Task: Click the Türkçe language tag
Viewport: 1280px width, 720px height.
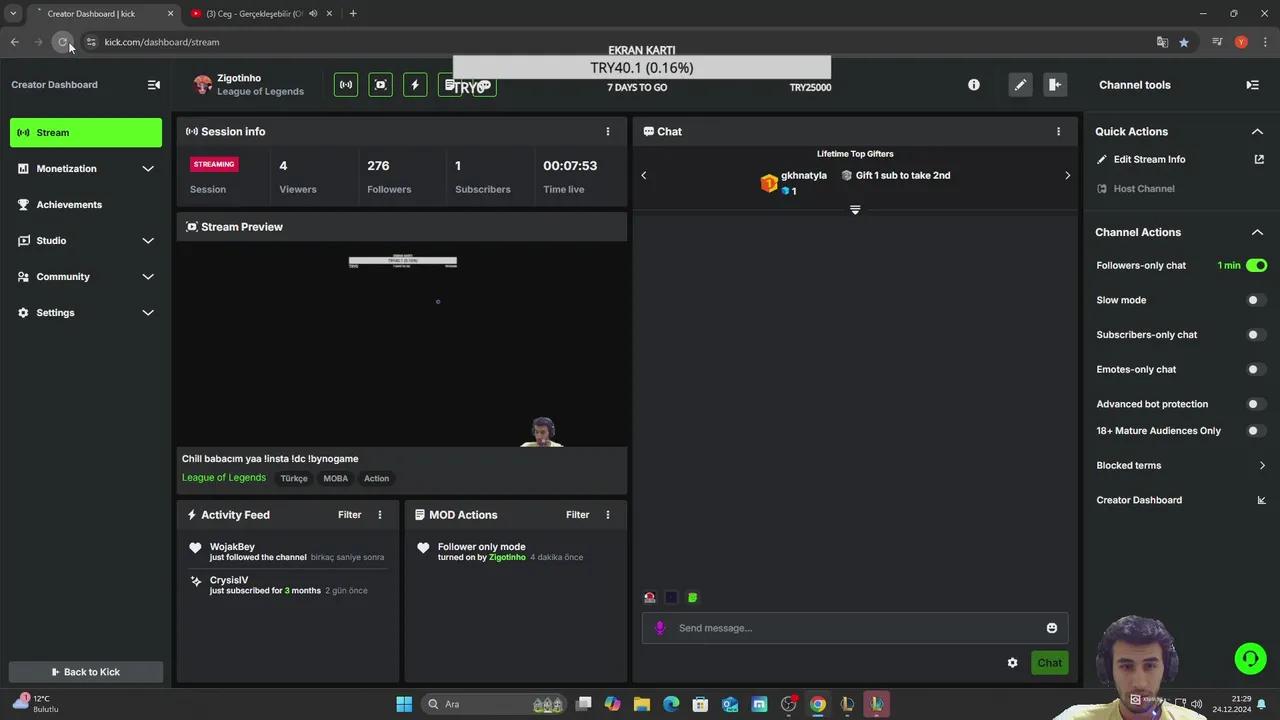Action: click(x=294, y=478)
